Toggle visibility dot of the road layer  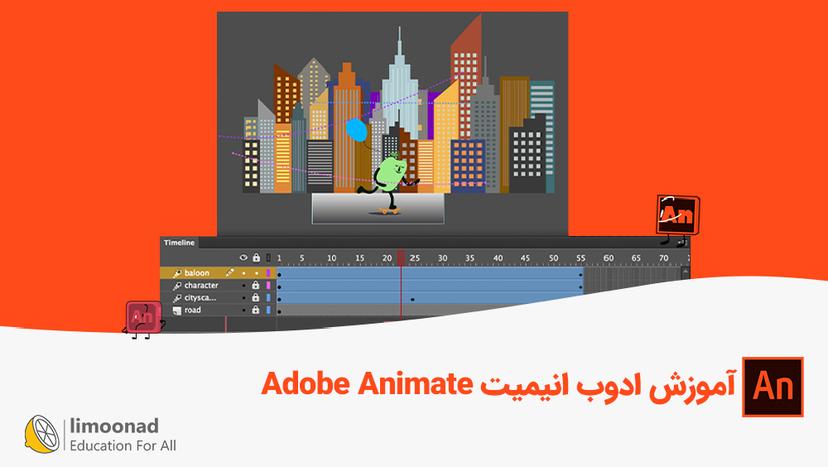coord(243,310)
